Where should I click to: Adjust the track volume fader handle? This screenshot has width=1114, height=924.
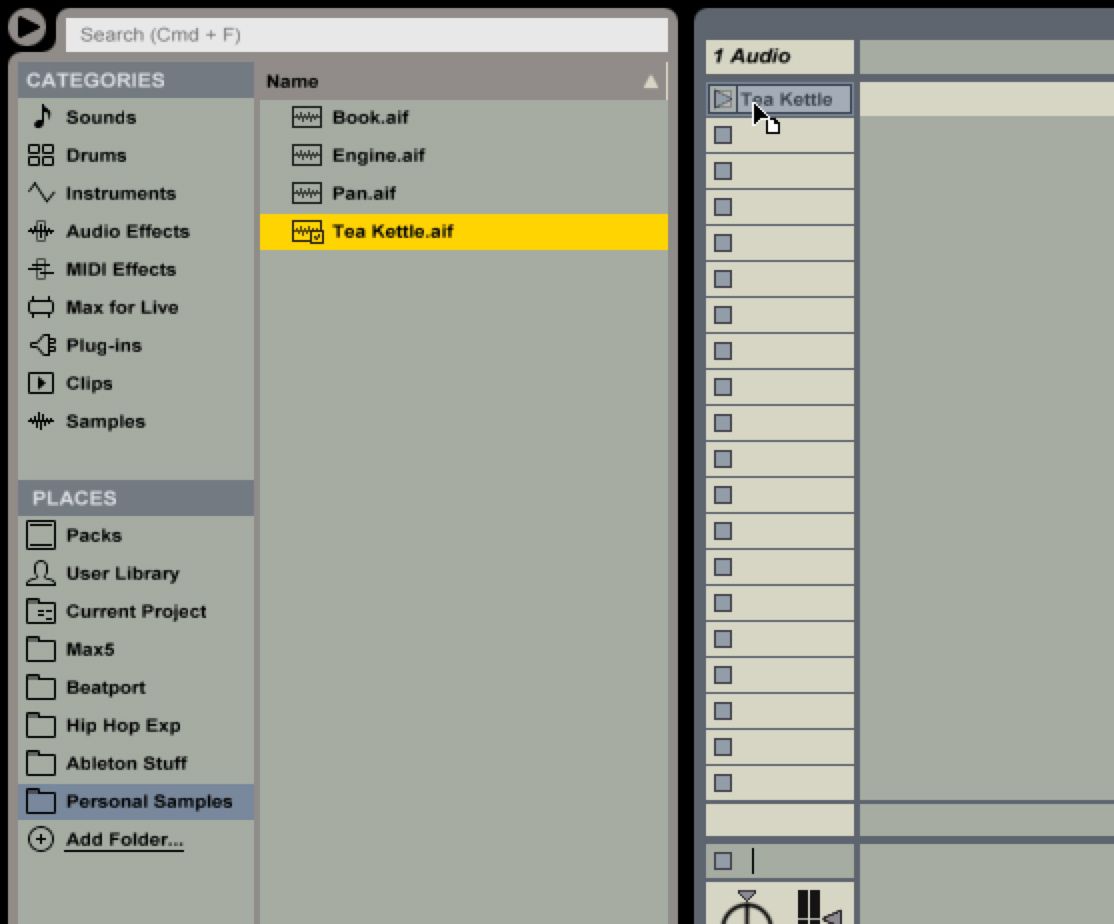833,916
